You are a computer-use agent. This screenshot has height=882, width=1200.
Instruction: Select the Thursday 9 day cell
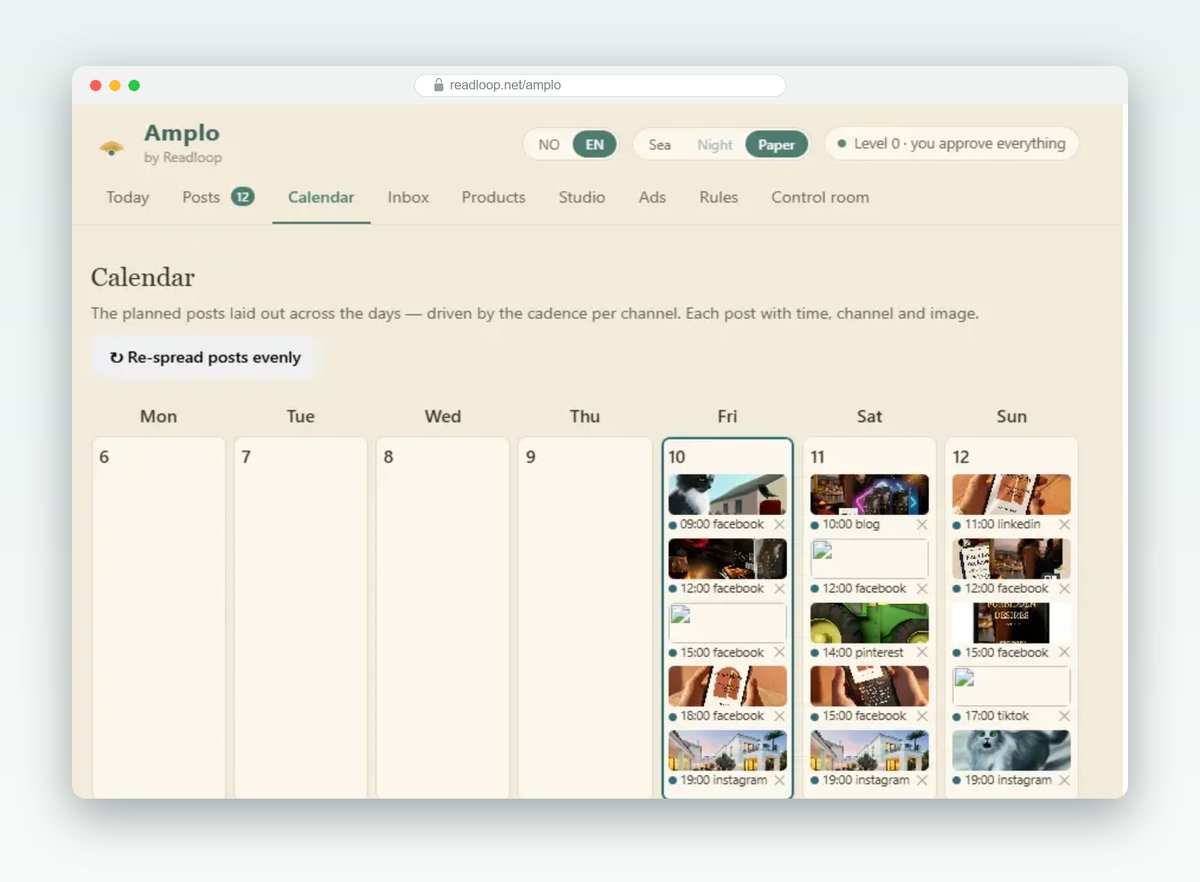tap(585, 618)
